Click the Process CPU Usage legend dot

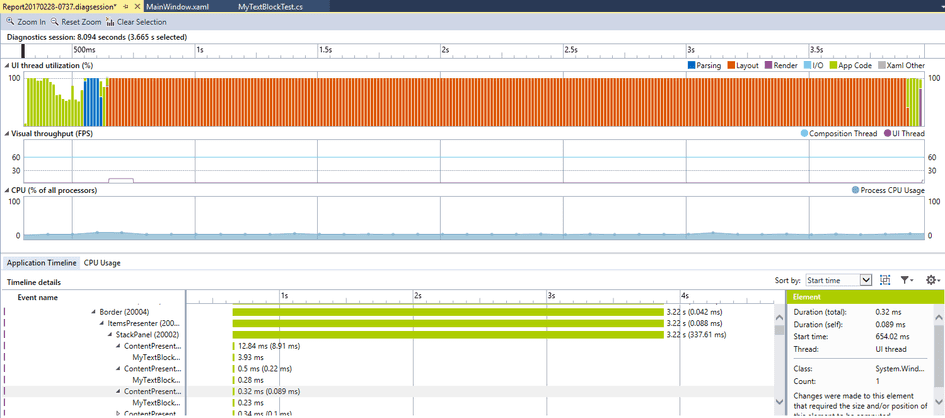pos(856,190)
